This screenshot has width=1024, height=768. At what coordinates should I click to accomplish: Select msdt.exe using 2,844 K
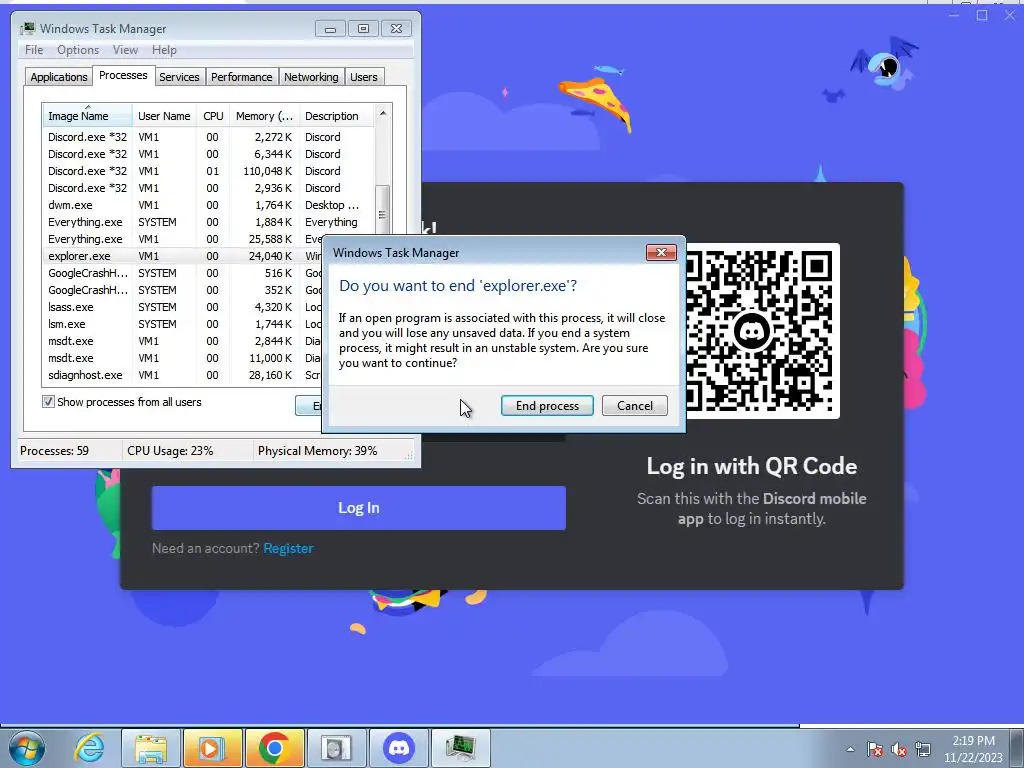tap(183, 341)
